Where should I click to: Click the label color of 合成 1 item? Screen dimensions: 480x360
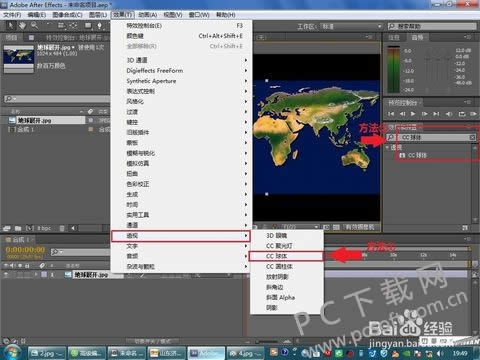pyautogui.click(x=91, y=129)
